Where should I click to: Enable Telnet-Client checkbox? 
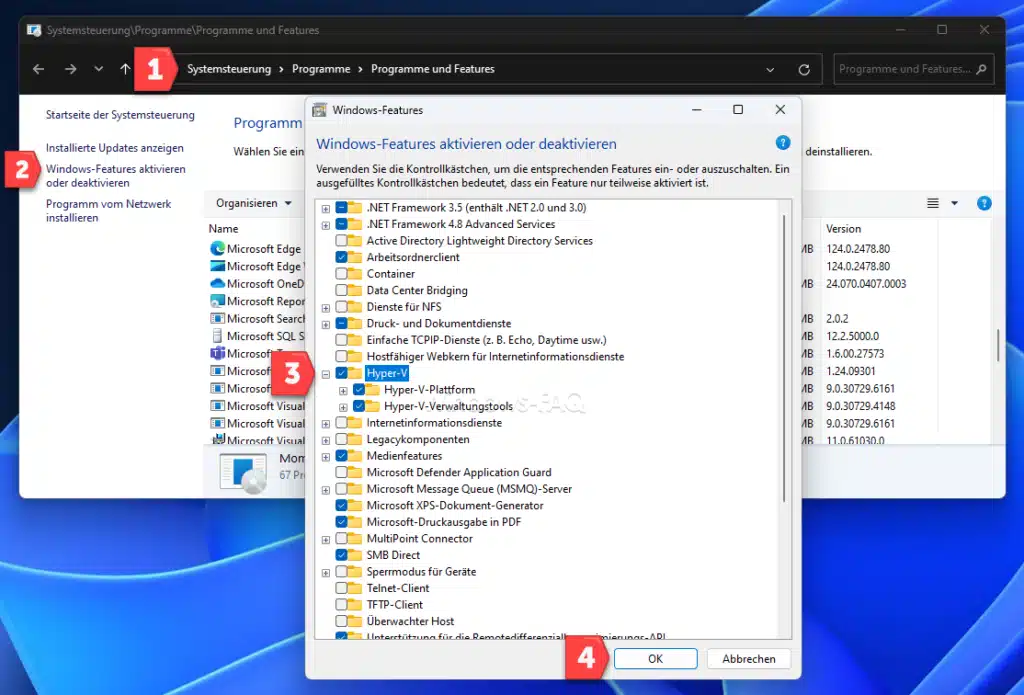click(x=341, y=588)
